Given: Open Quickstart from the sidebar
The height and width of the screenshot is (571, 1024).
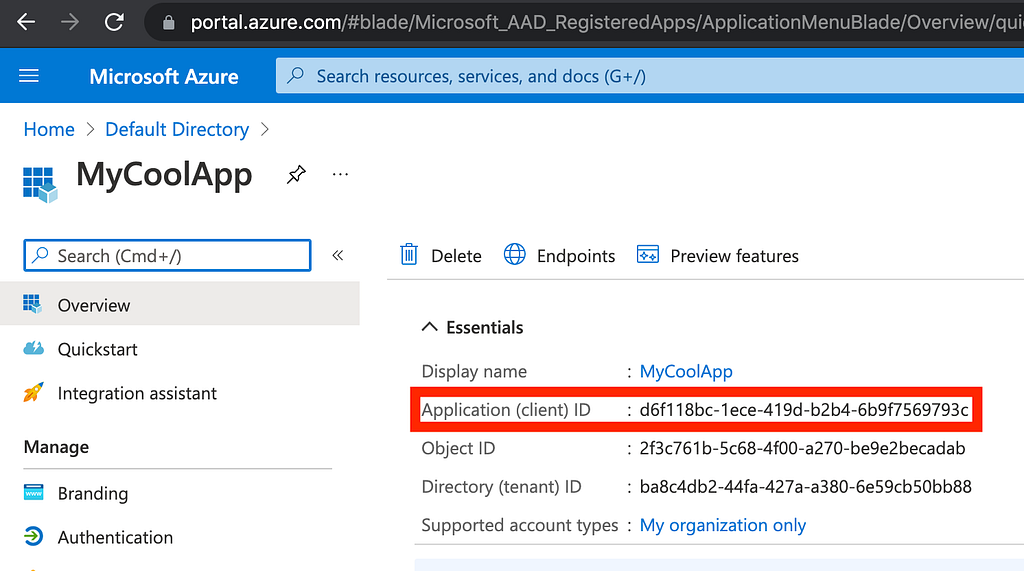Looking at the screenshot, I should pos(97,349).
